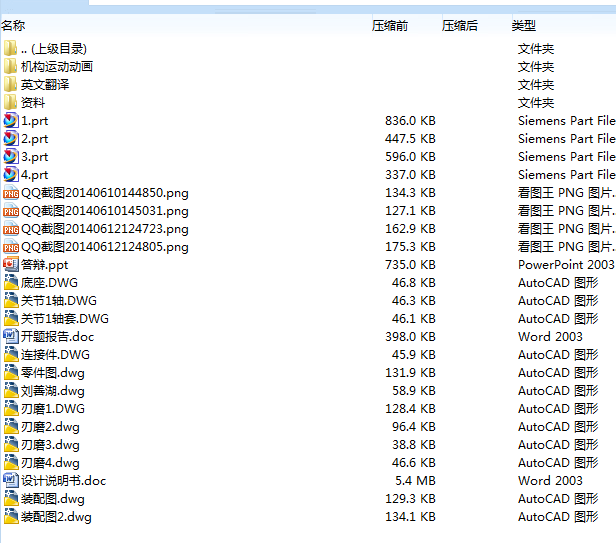Image resolution: width=616 pixels, height=543 pixels.
Task: Select the 开题报告.doc Word icon
Action: 11,336
